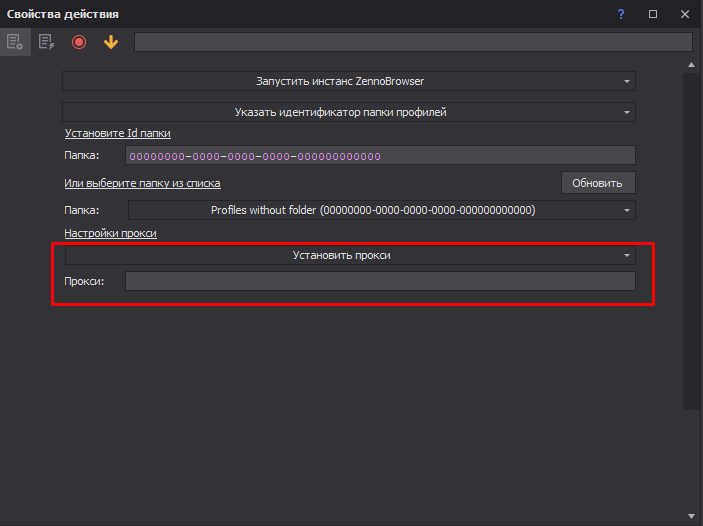The image size is (703, 526).
Task: Click the scrollbar up arrow
Action: coord(691,65)
